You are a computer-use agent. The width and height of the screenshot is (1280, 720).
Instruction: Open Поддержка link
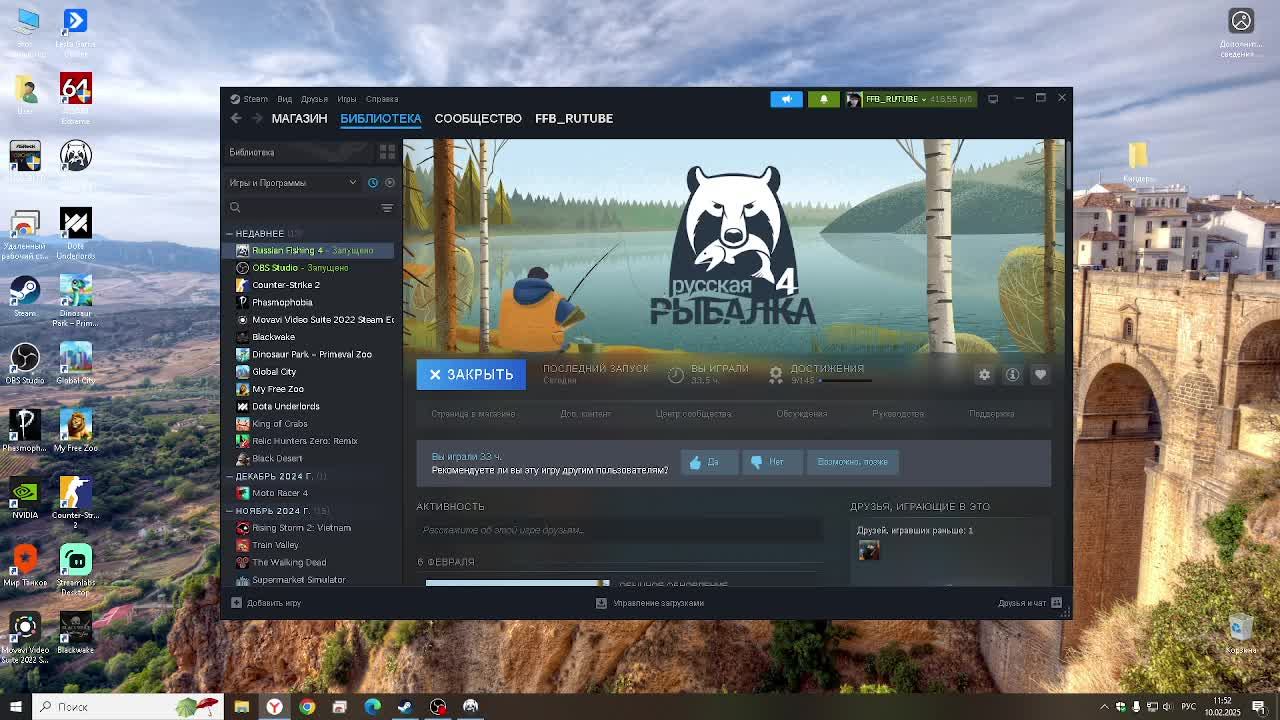[991, 413]
